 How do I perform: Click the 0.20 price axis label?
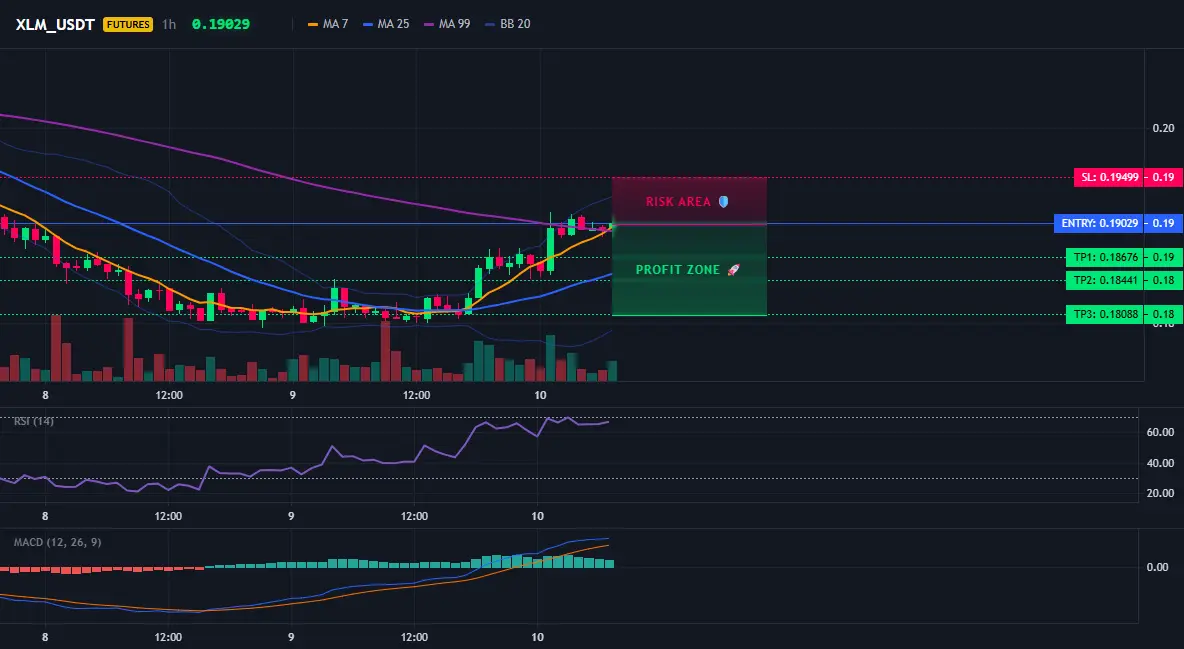tap(1164, 128)
